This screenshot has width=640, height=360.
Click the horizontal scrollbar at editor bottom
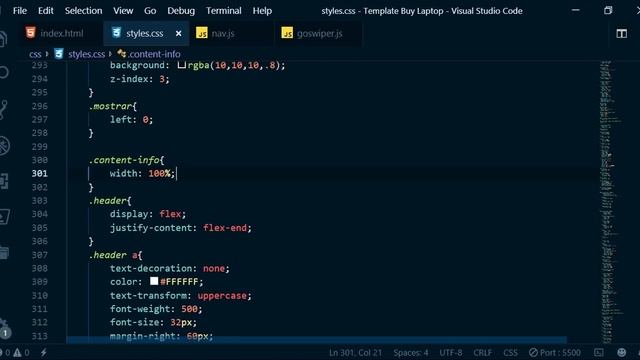pyautogui.click(x=317, y=340)
